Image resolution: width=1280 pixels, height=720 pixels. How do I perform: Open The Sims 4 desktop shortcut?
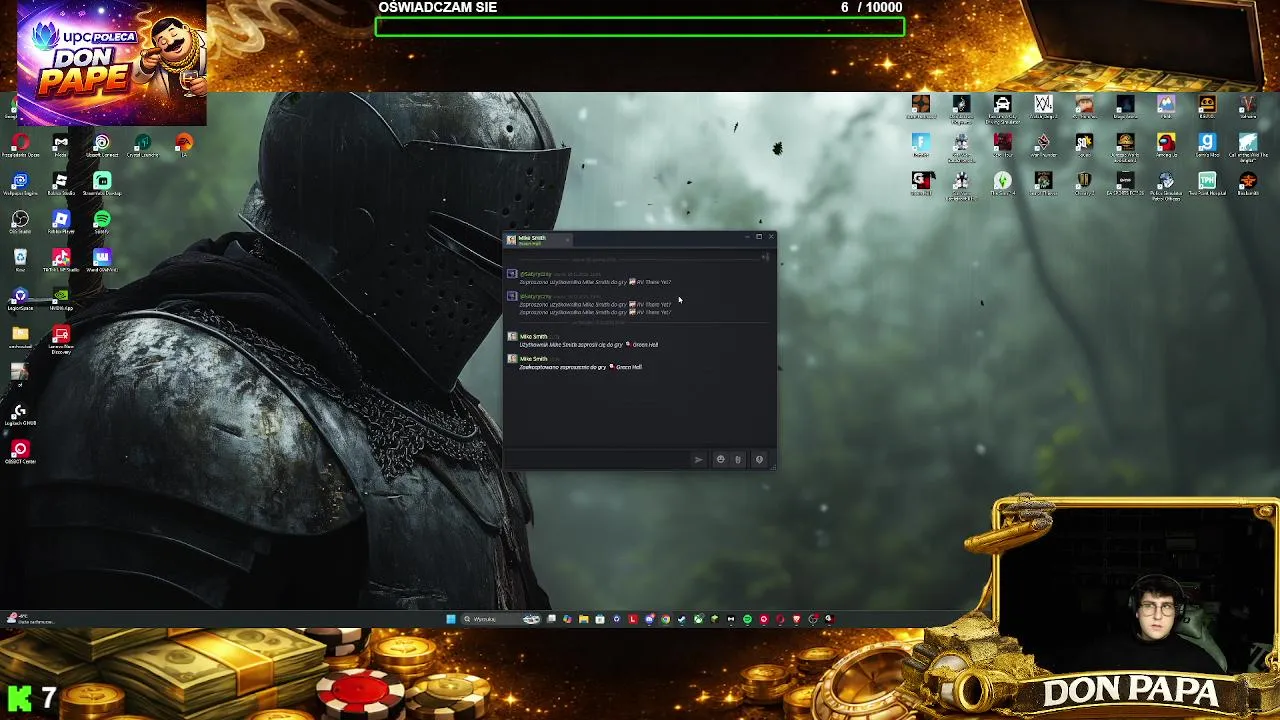pos(1002,184)
